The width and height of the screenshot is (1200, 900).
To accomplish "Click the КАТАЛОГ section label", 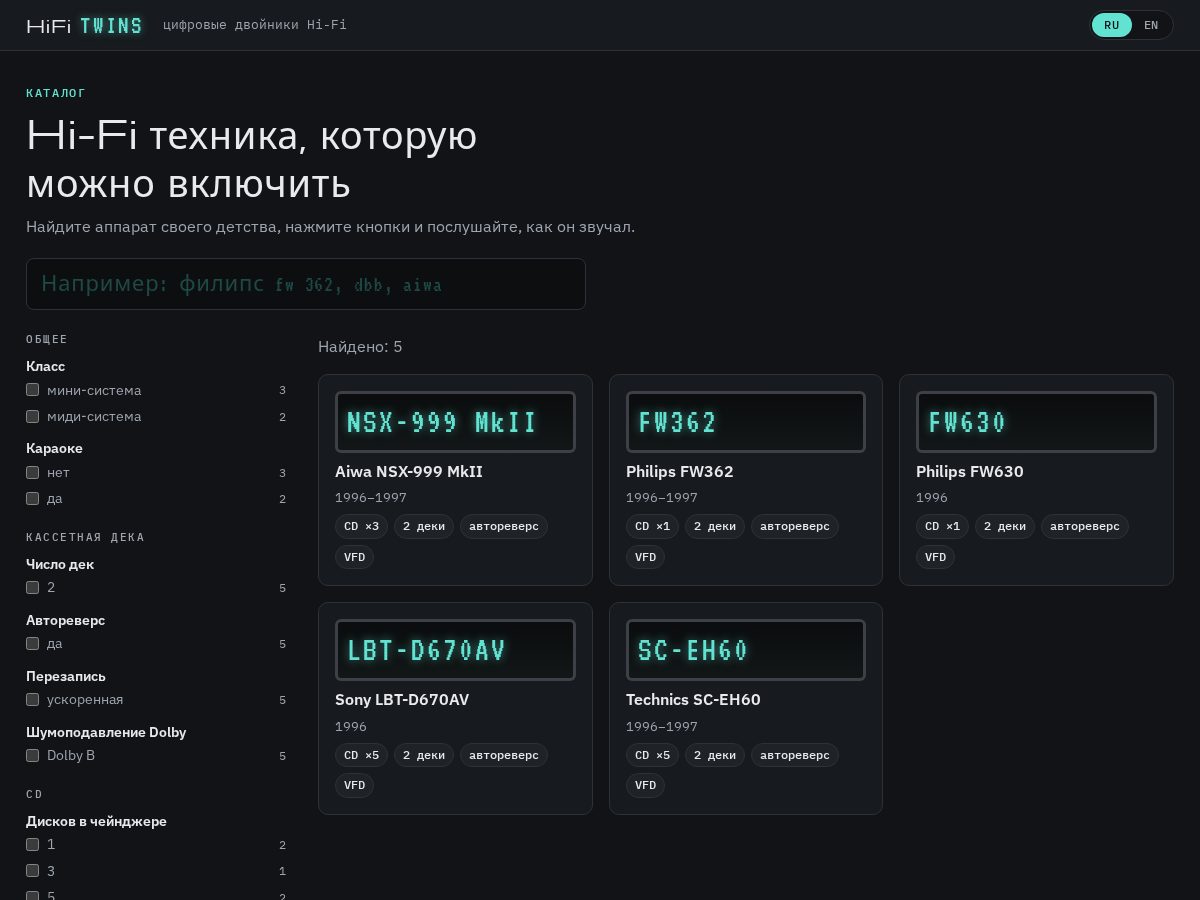I will (x=56, y=93).
